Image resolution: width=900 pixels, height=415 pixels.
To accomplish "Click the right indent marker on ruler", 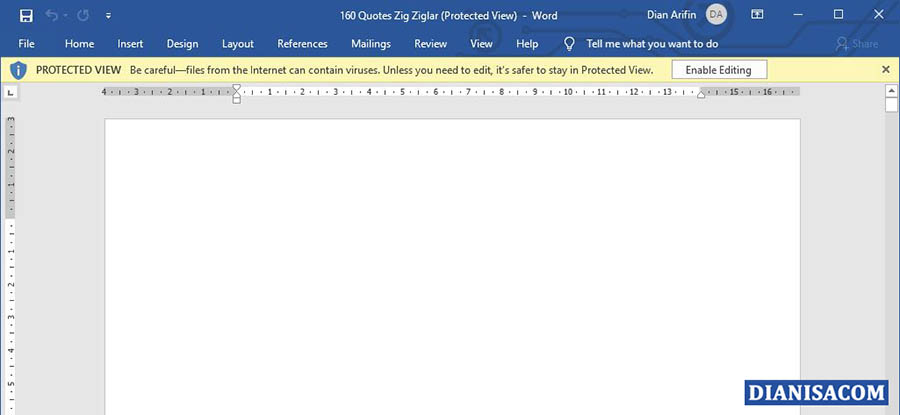I will 701,95.
